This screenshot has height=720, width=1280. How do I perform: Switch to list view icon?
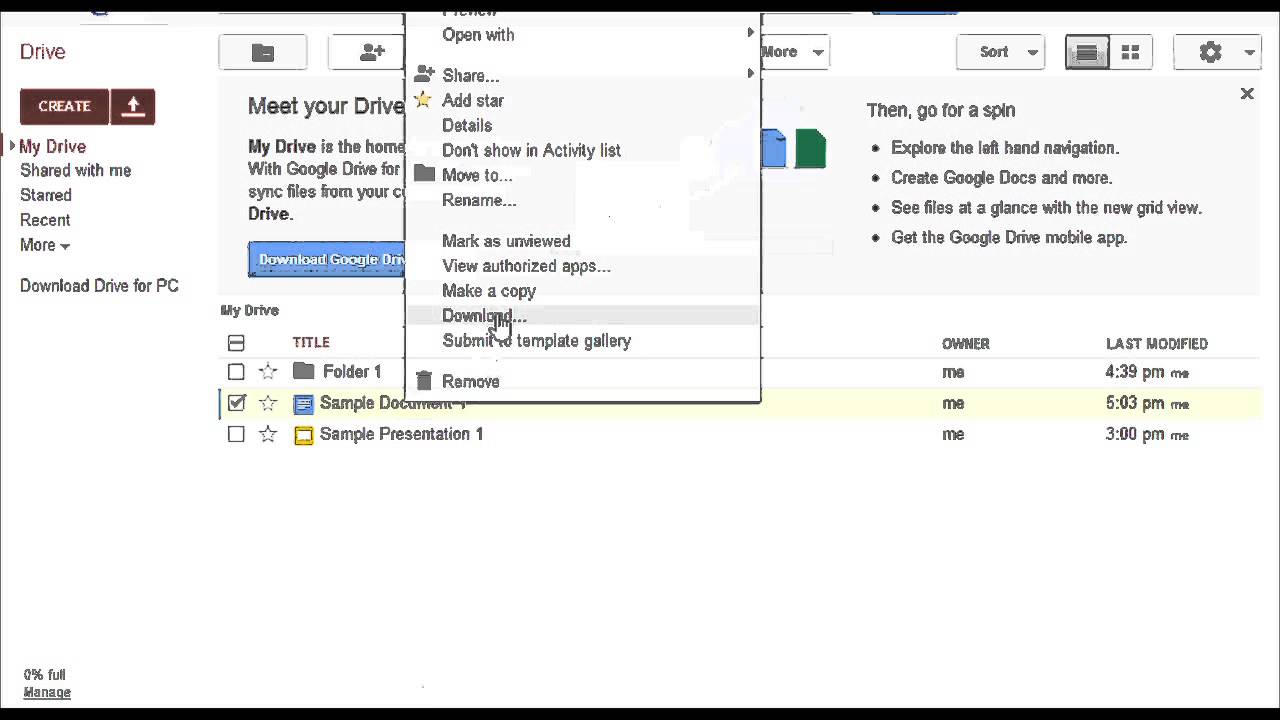(x=1087, y=53)
